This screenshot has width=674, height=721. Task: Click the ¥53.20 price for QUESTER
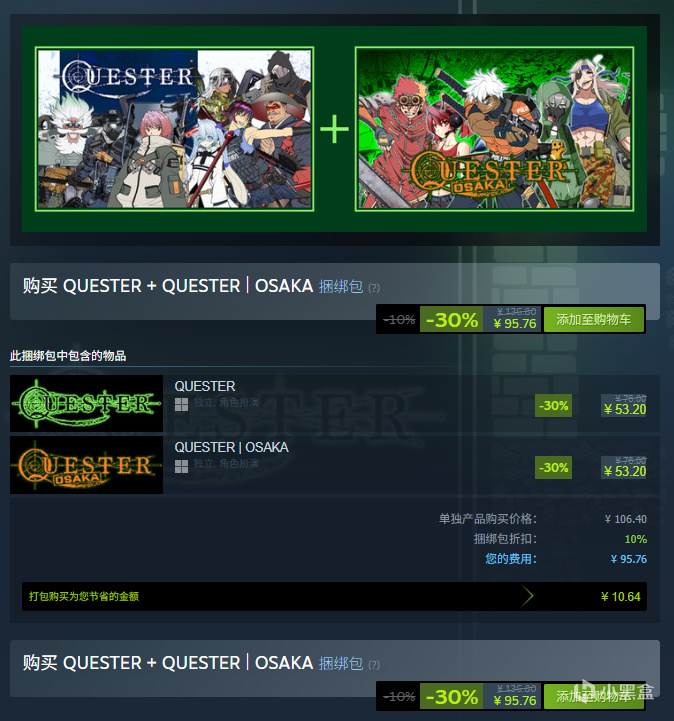click(x=625, y=409)
